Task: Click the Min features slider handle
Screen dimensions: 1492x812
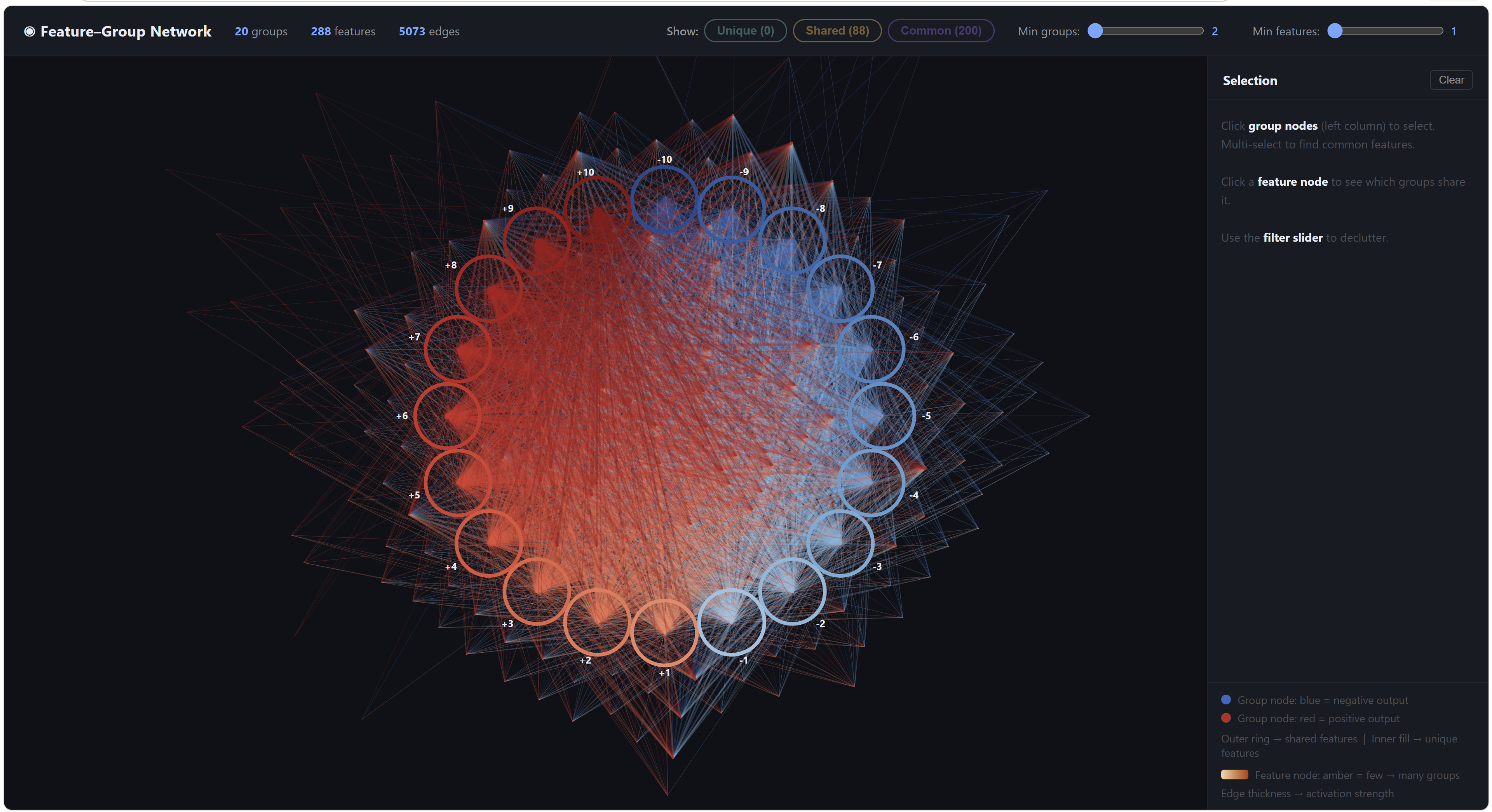Action: [x=1335, y=31]
